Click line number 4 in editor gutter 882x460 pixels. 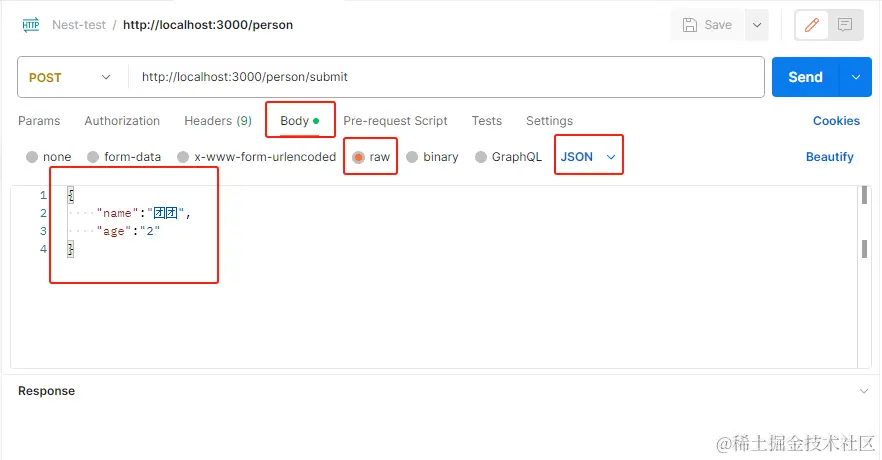pos(43,249)
